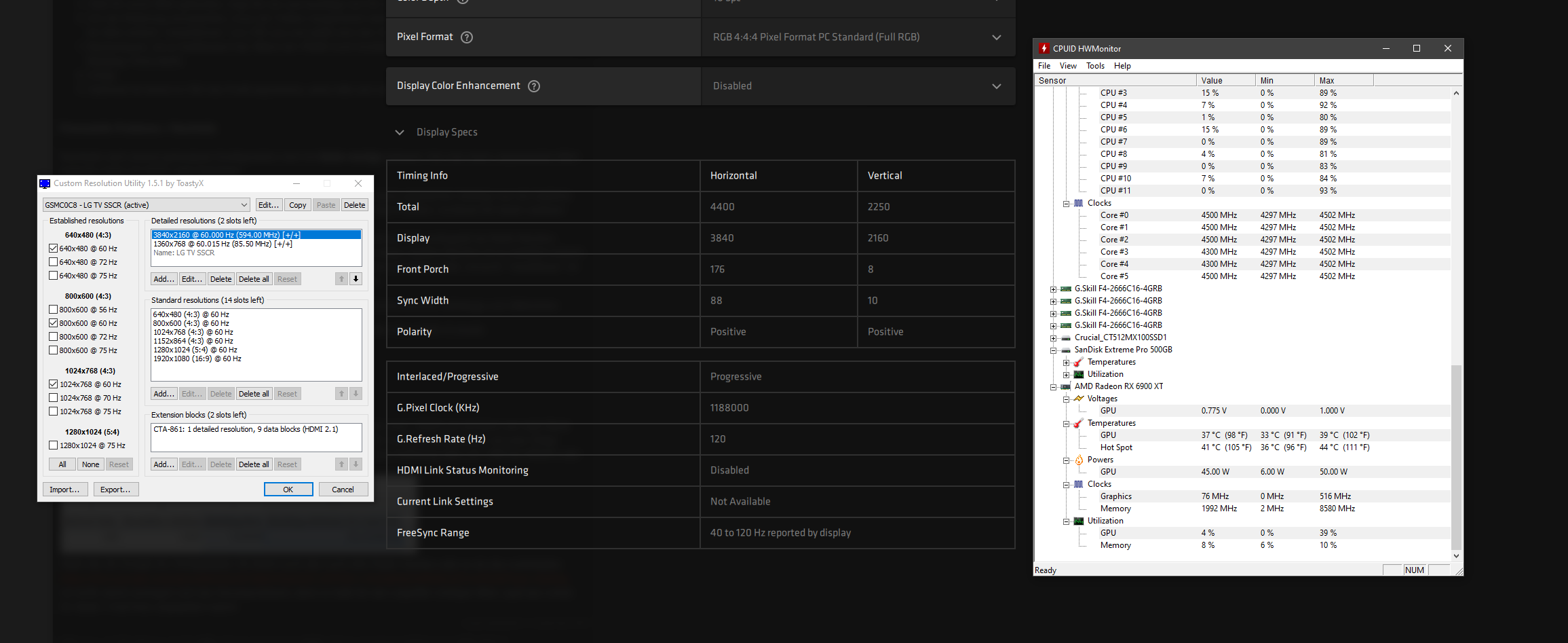
Task: Click the Sensor column header
Action: 1115,80
